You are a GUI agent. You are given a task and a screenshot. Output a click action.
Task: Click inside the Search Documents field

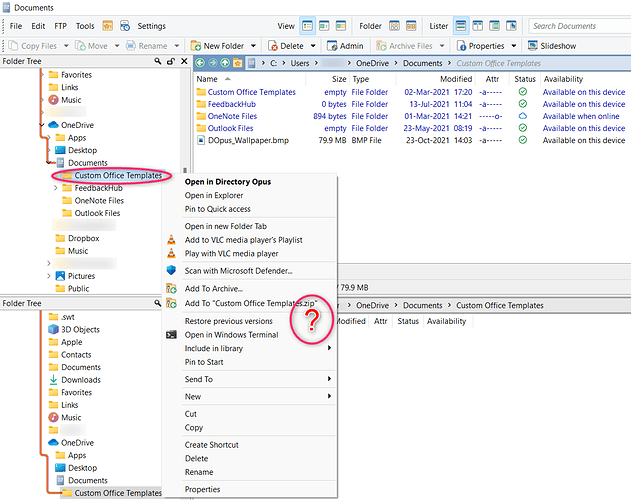point(579,26)
